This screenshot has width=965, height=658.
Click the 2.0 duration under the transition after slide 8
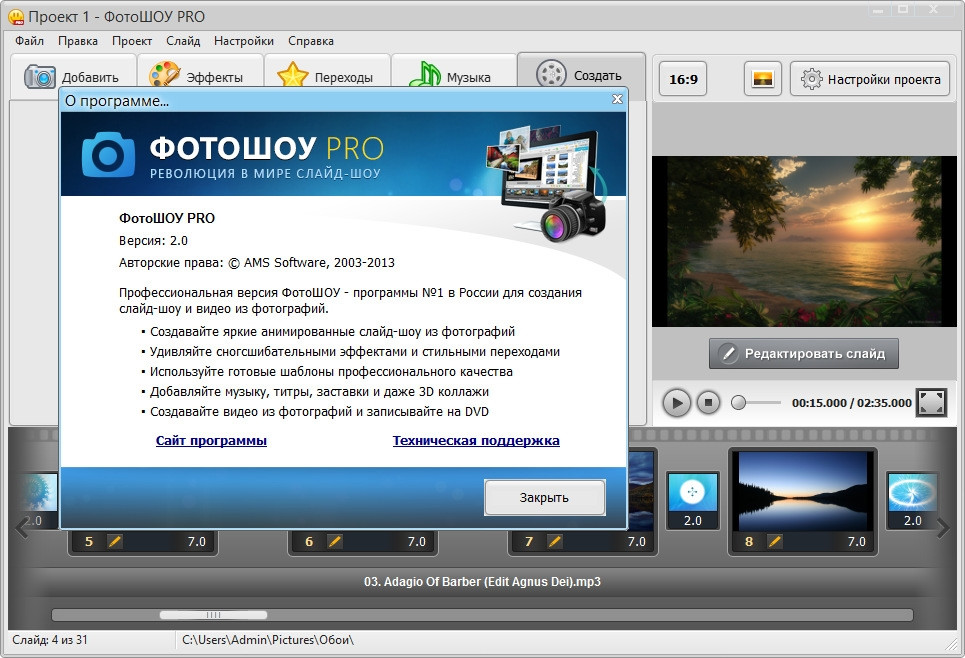(913, 521)
